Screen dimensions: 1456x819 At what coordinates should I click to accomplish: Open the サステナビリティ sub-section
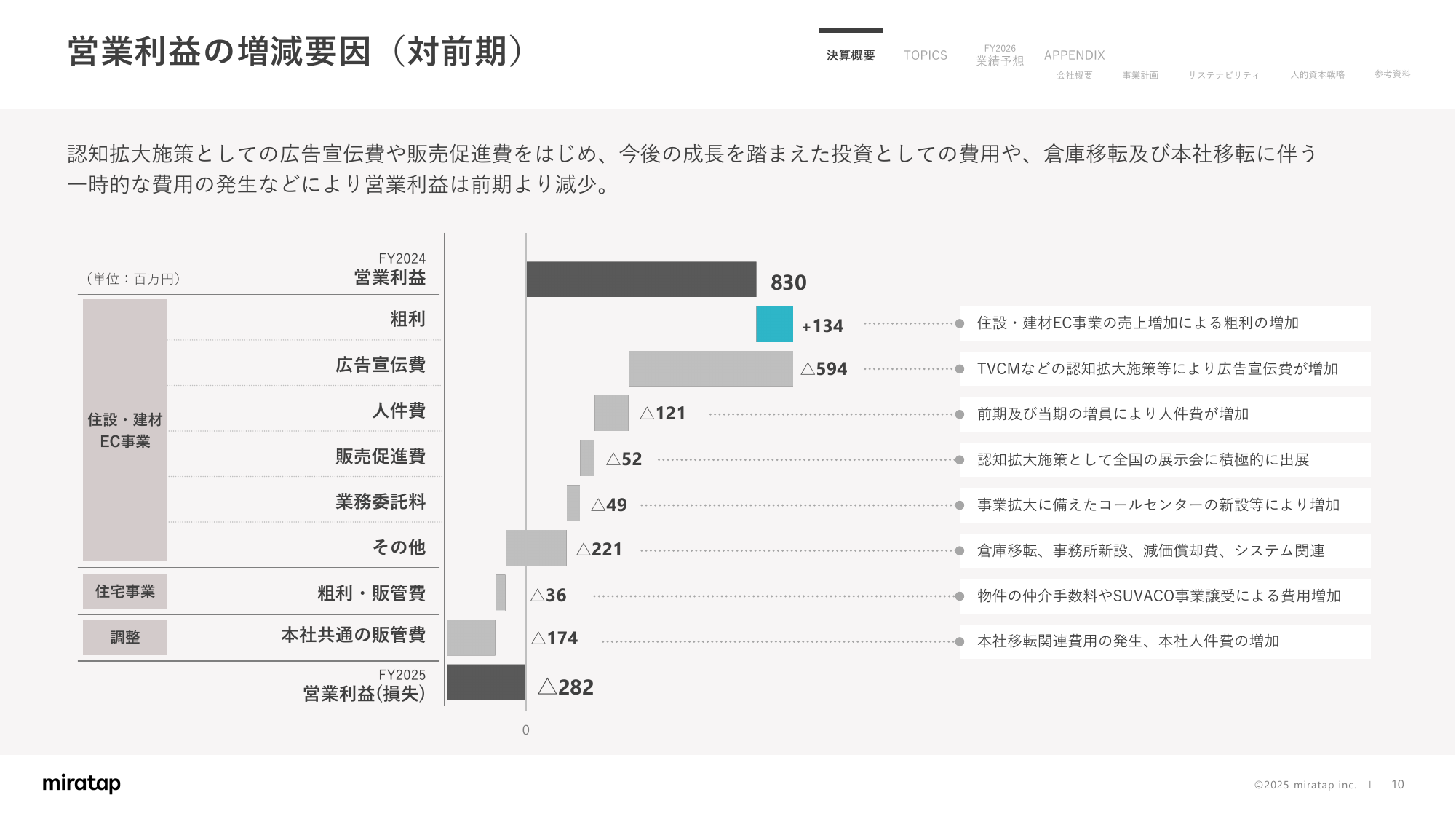(1222, 75)
